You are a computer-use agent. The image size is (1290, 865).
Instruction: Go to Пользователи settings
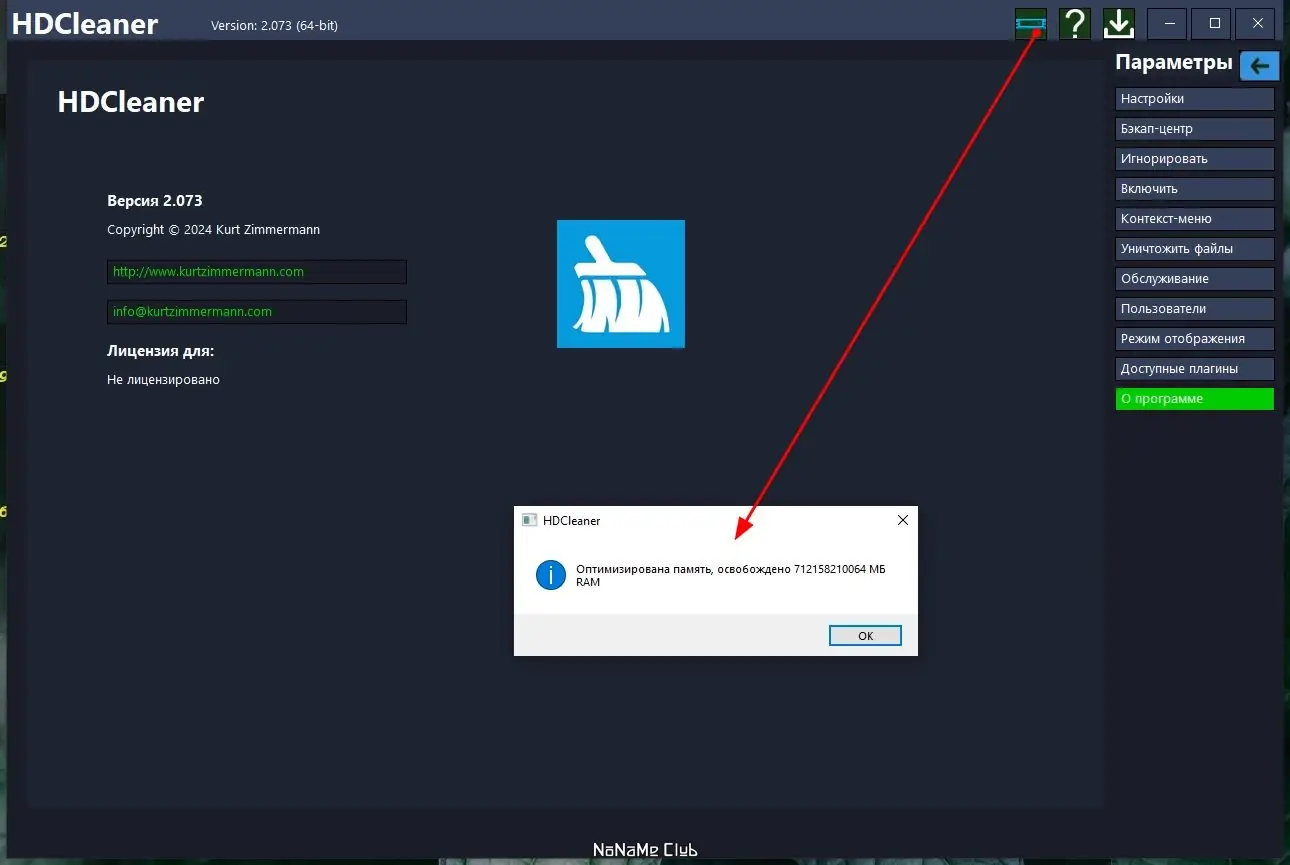(1195, 309)
